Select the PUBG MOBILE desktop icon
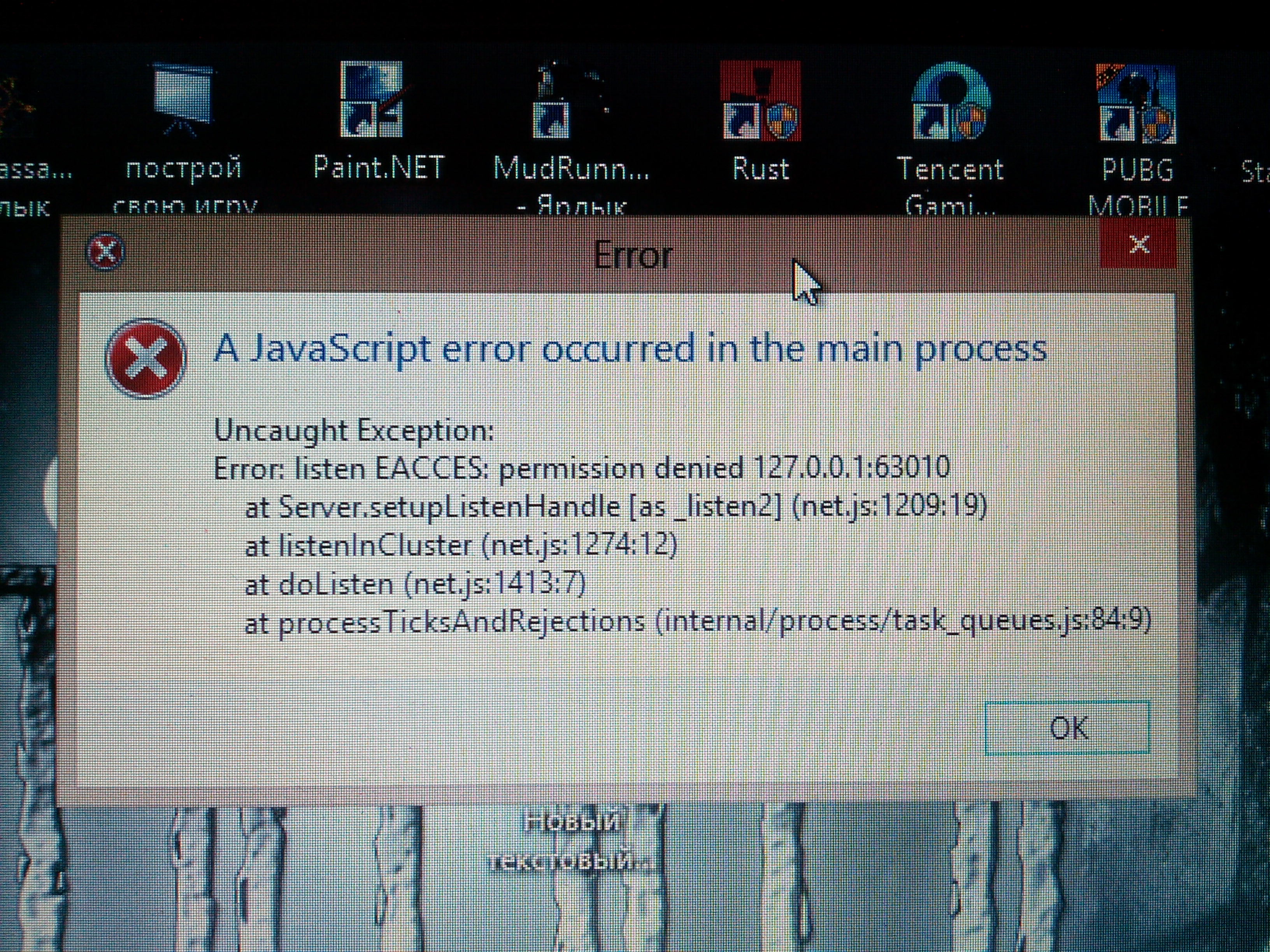 coord(1136,102)
